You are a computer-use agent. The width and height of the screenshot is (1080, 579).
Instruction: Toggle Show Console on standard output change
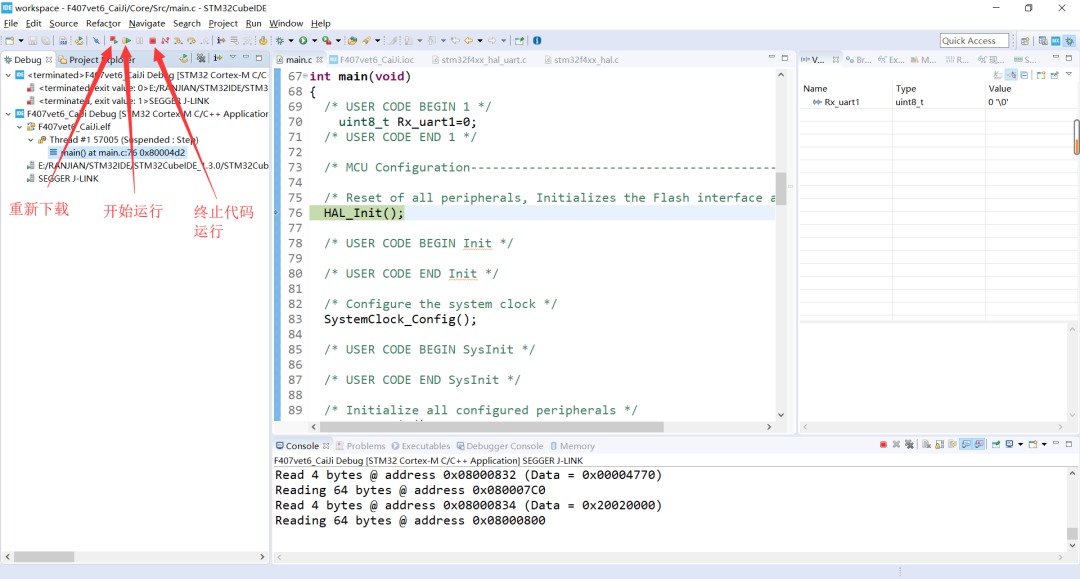click(x=966, y=445)
